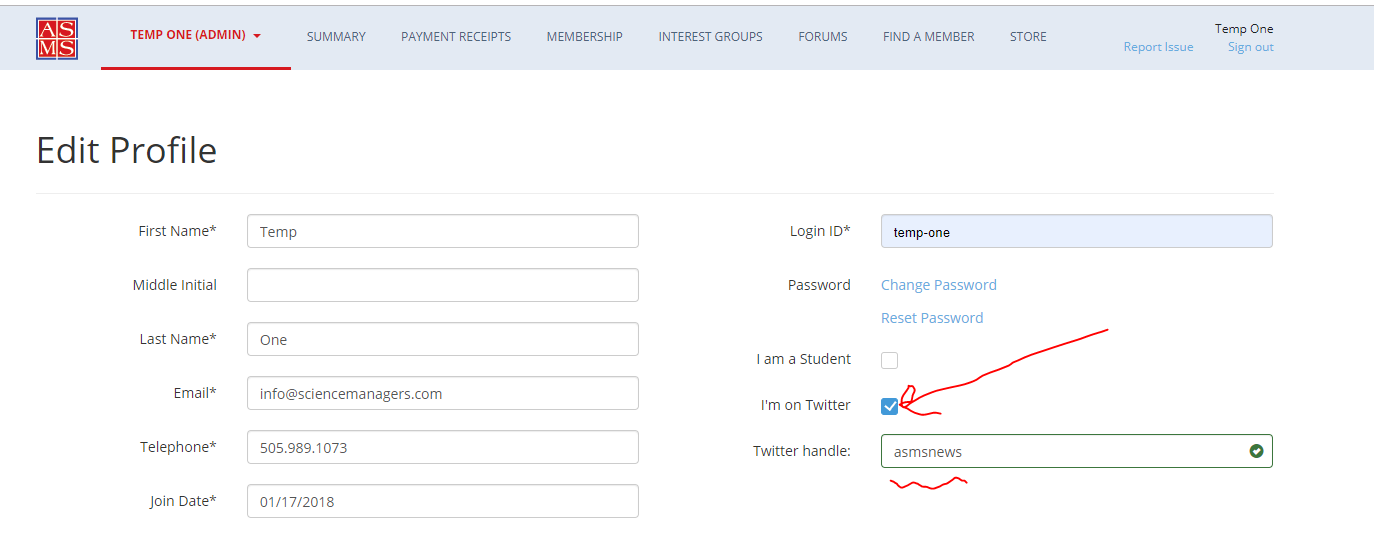Viewport: 1374px width, 545px height.
Task: Open the MEMBERSHIP tab
Action: 585,37
